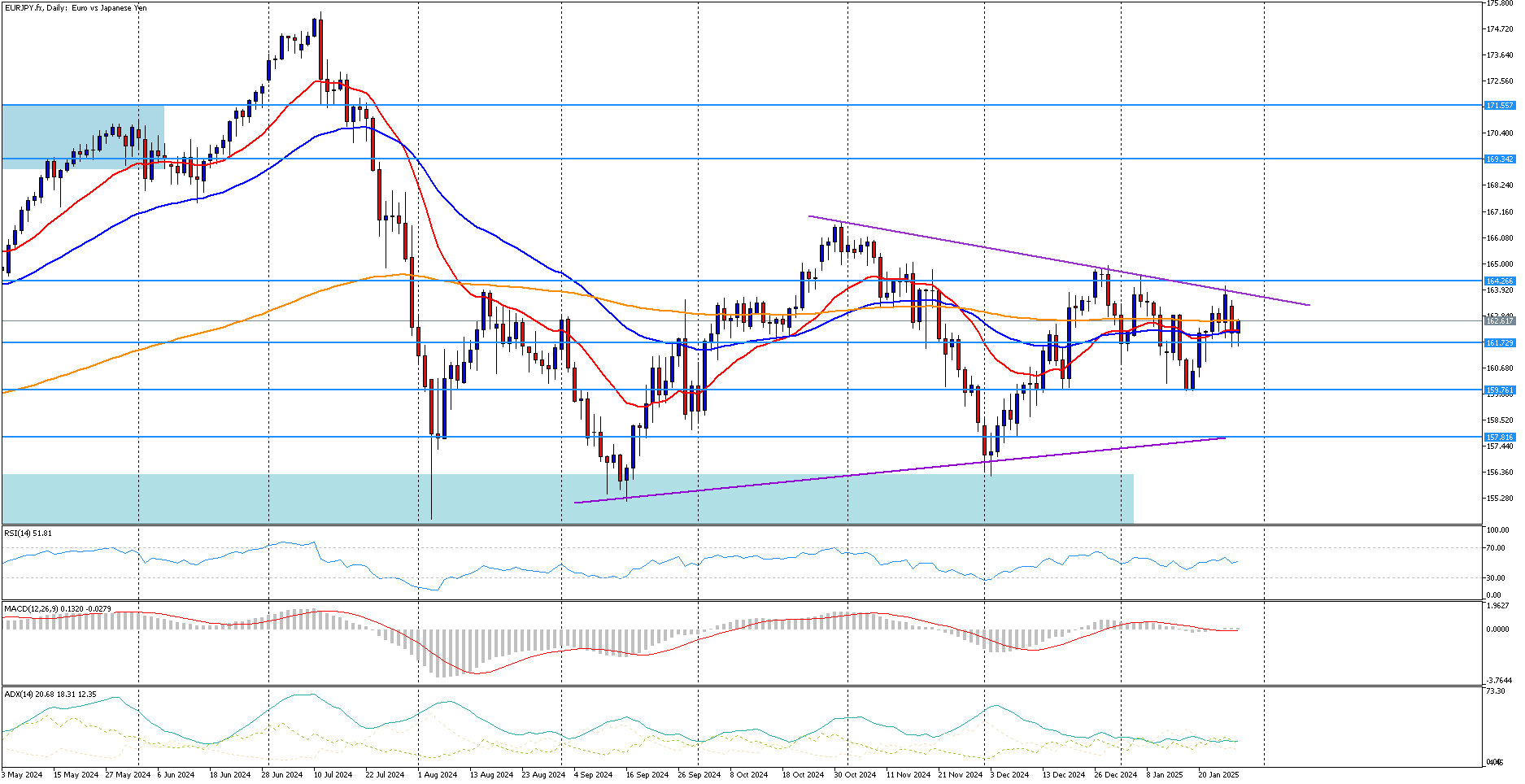
Task: Select the 171.557 horizontal level price label
Action: pos(1499,106)
